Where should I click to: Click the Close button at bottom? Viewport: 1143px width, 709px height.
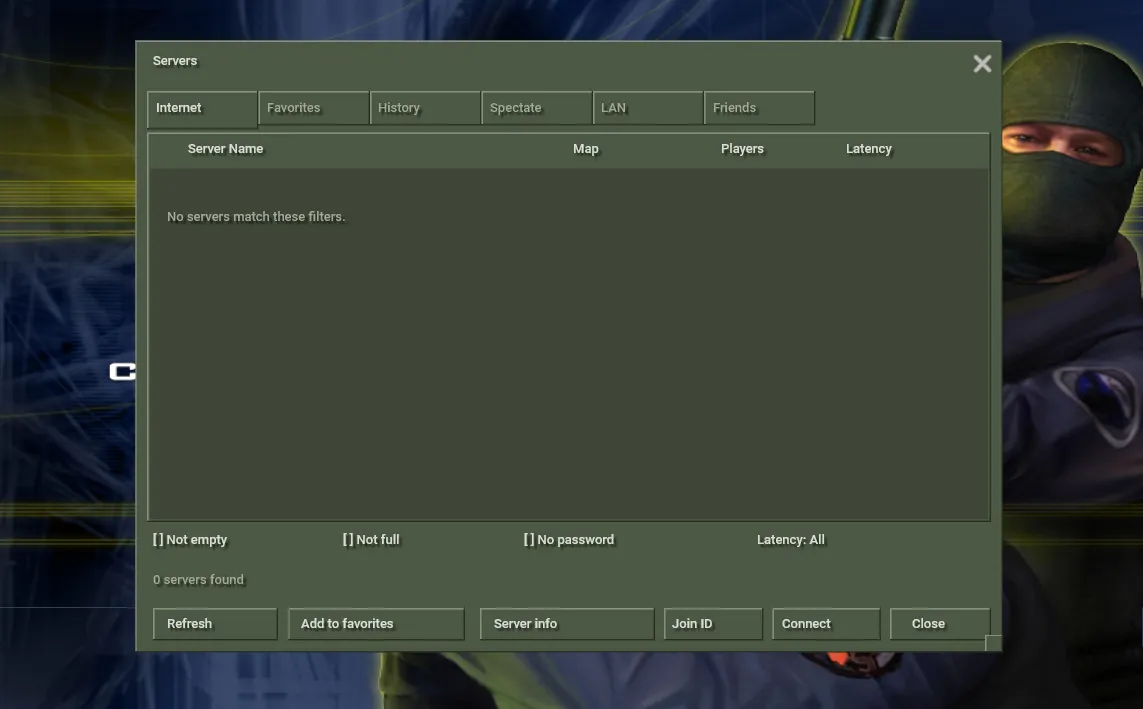tap(940, 624)
